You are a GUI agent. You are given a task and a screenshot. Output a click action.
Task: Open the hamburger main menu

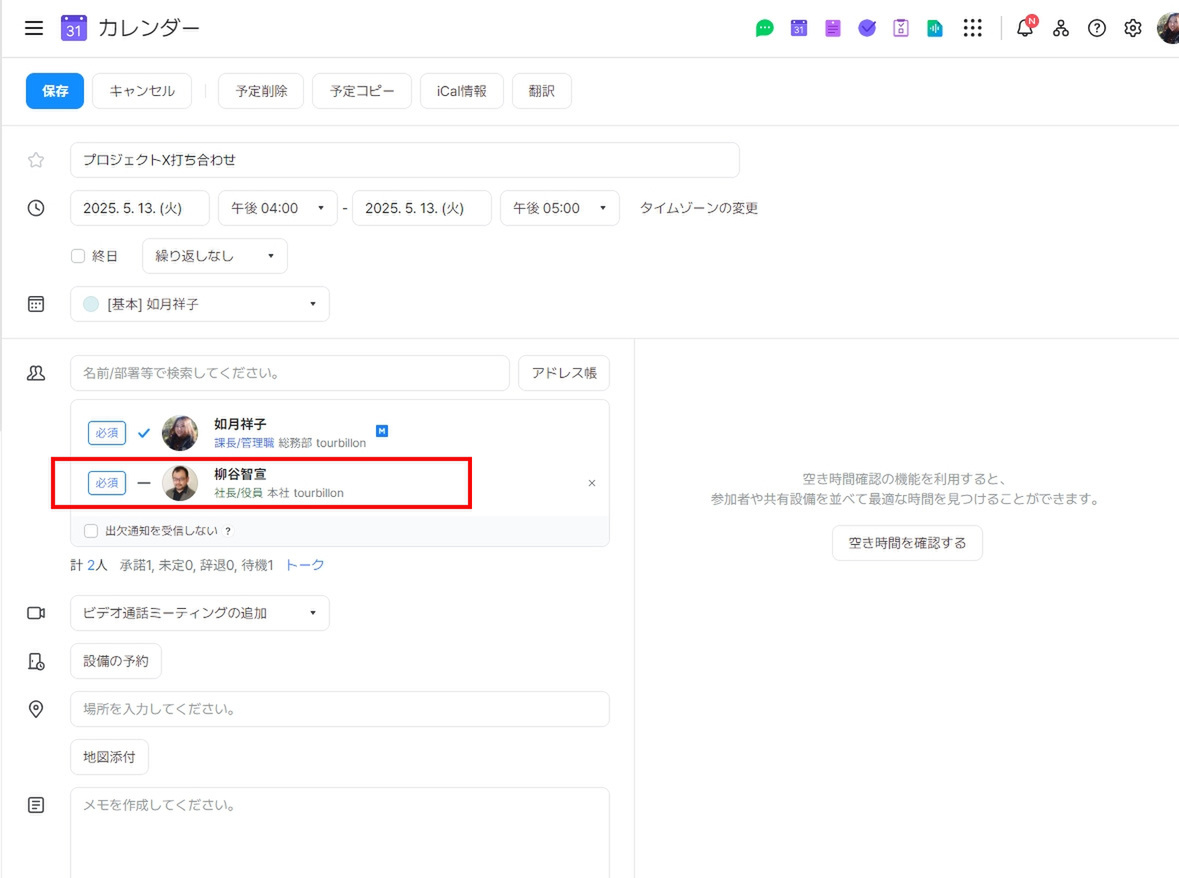coord(34,28)
